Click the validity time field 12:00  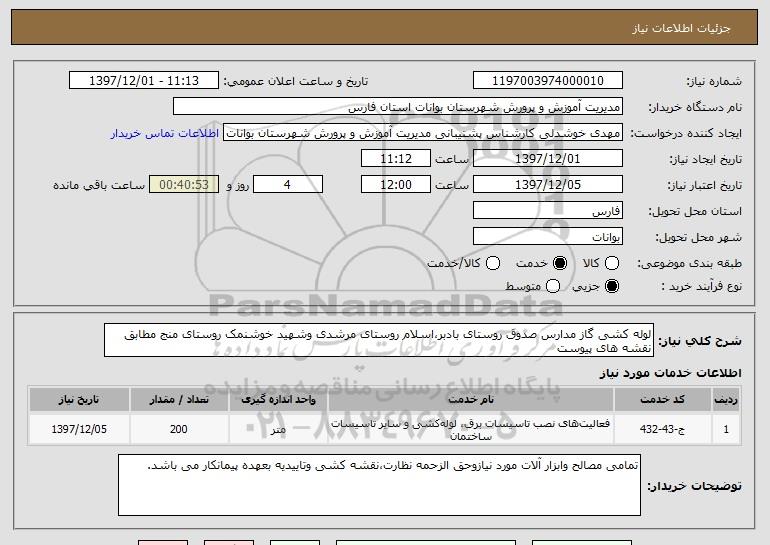(396, 185)
